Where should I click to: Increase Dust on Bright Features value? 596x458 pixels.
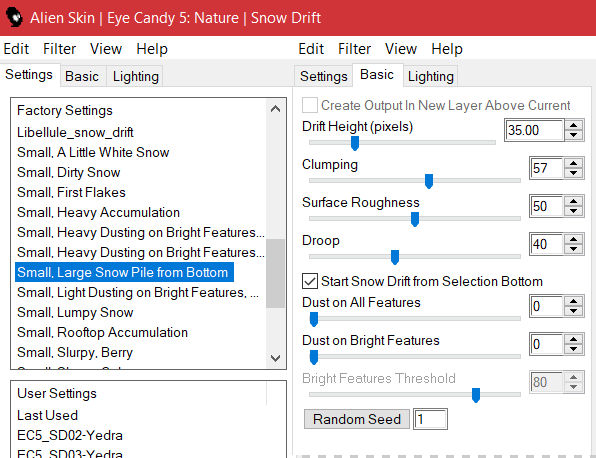click(574, 339)
